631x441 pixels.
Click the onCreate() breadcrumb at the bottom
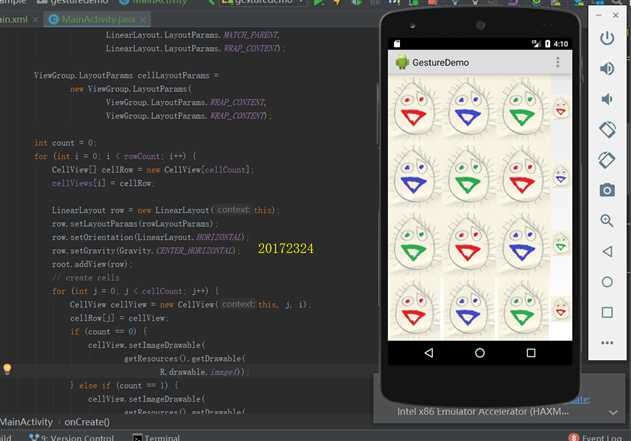click(x=87, y=422)
